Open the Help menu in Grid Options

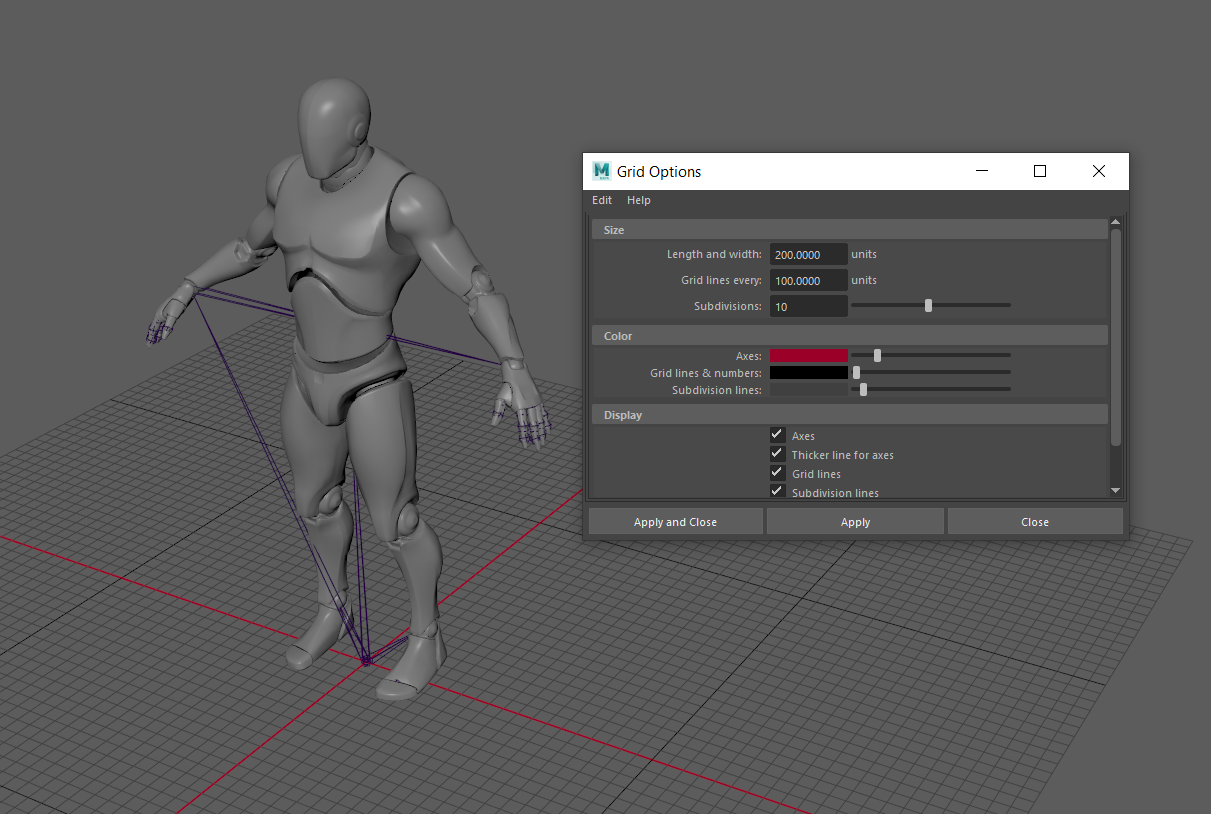point(639,200)
